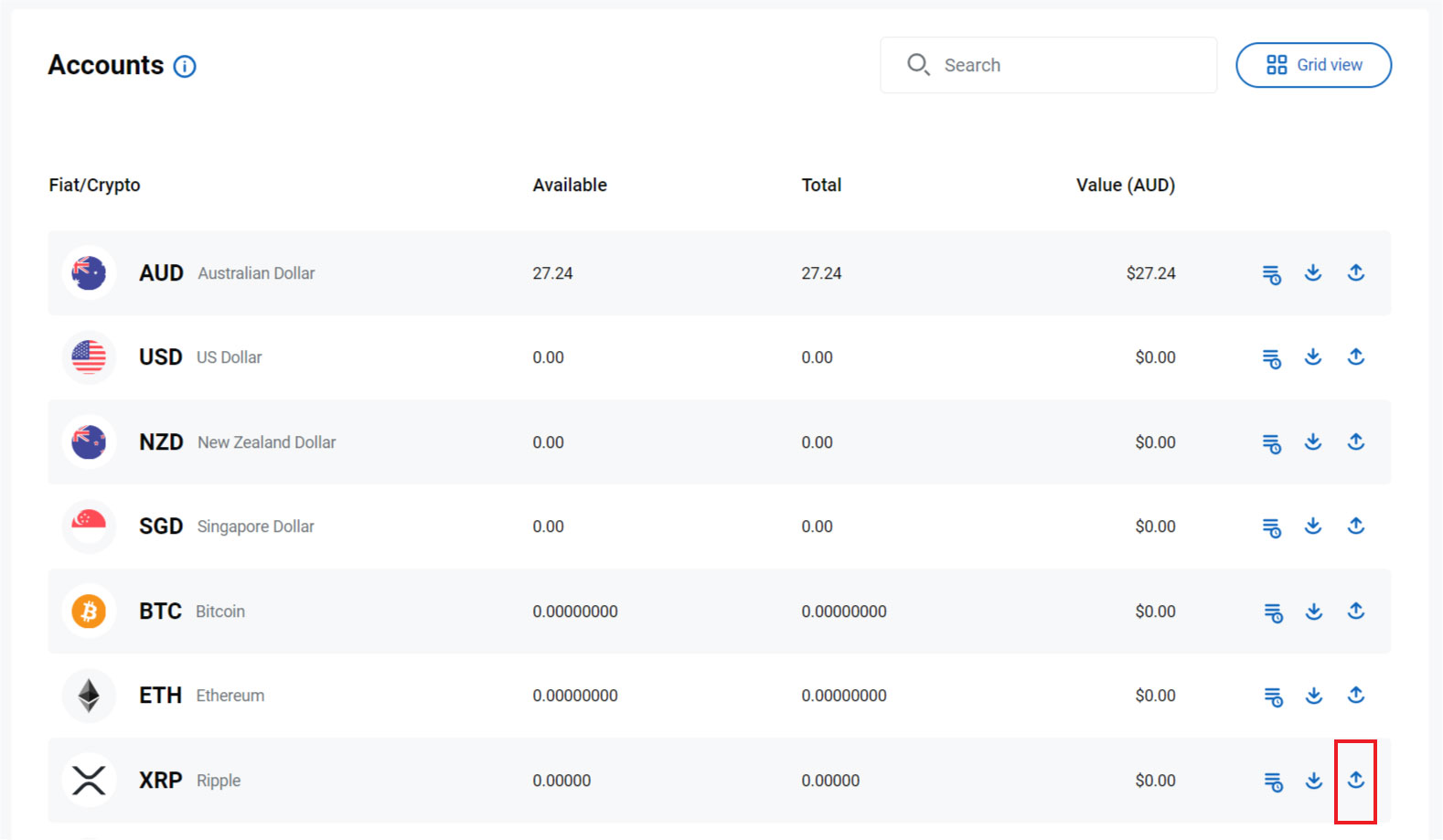Click the Fiat/Crypto column header
The width and height of the screenshot is (1443, 840).
coord(95,185)
